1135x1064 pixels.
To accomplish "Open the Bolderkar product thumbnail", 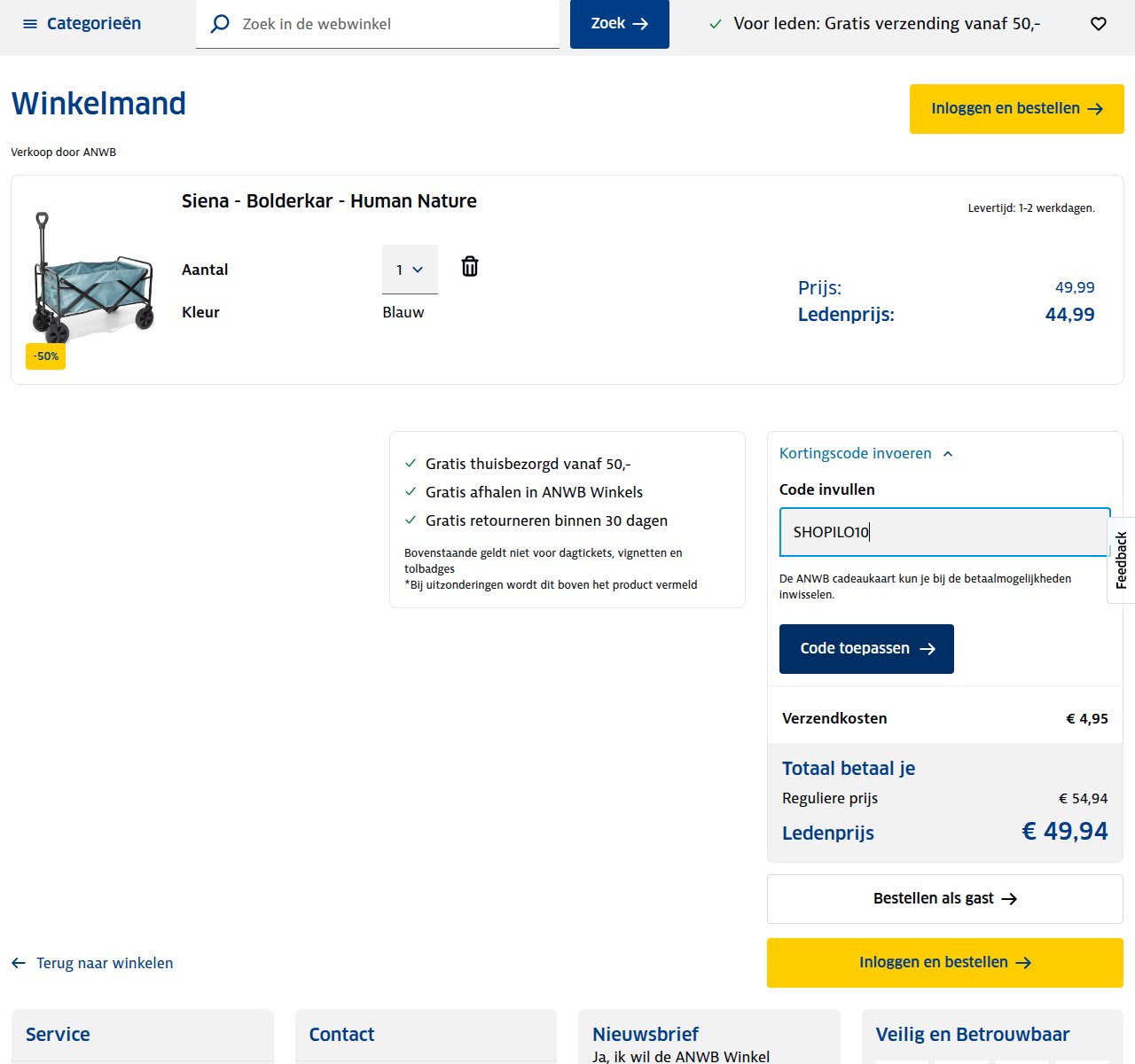I will click(92, 277).
